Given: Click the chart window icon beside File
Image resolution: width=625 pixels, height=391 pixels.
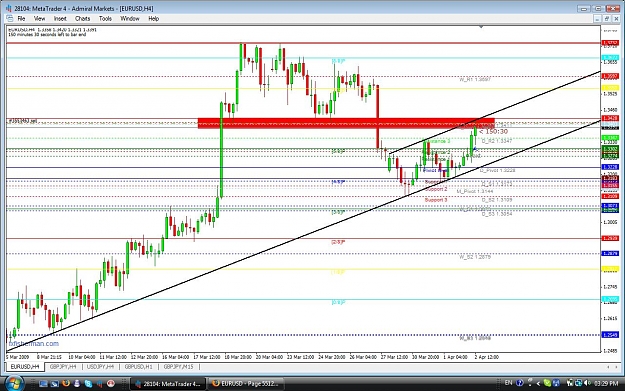Looking at the screenshot, I should [10, 18].
